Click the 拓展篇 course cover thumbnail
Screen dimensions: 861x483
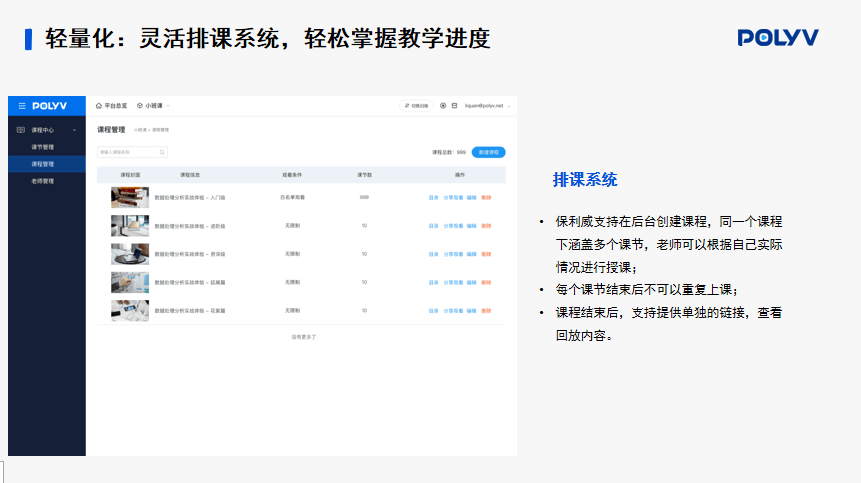tap(130, 282)
